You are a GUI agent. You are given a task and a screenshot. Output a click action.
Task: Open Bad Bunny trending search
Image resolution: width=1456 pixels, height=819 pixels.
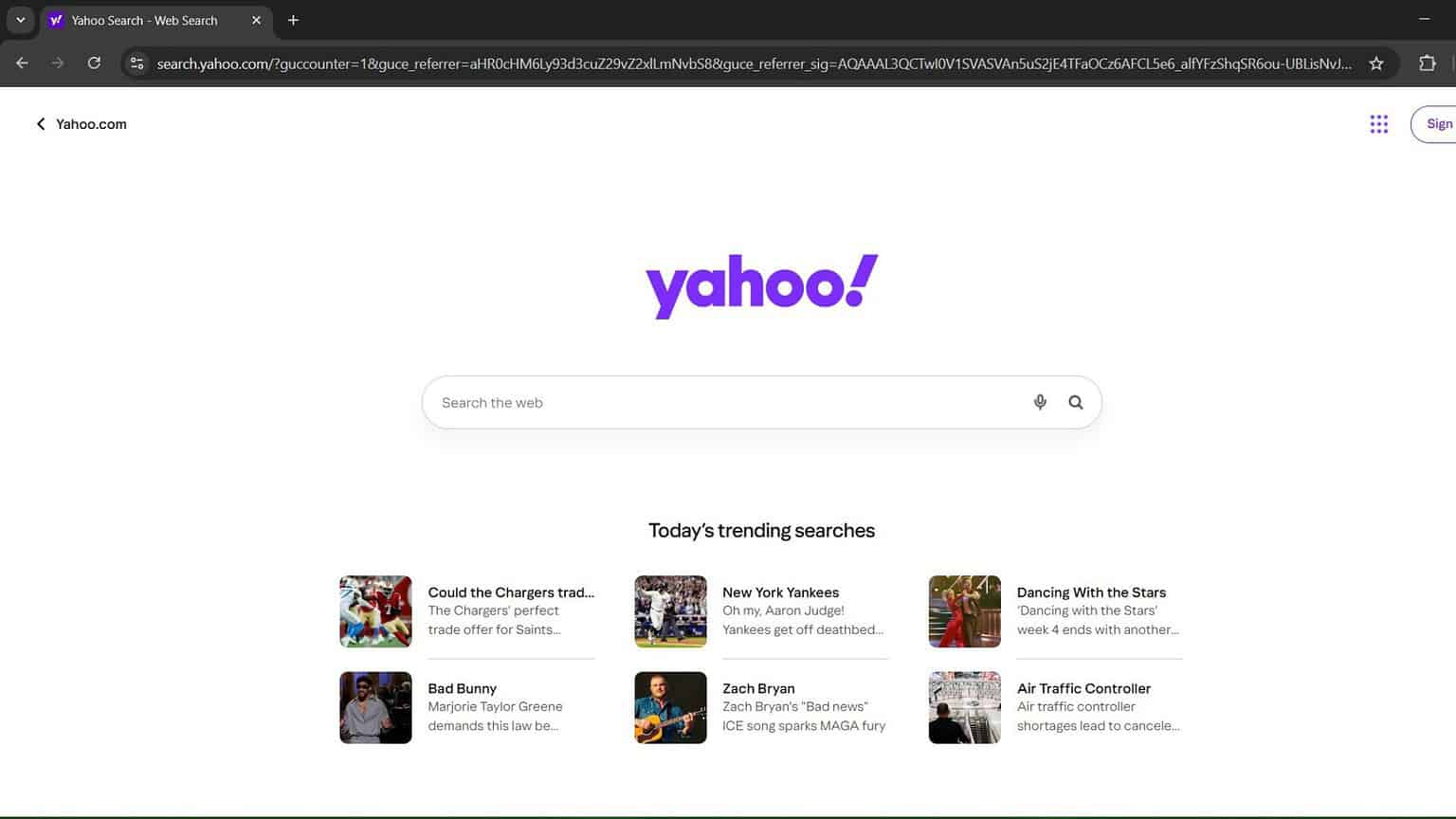coord(462,689)
